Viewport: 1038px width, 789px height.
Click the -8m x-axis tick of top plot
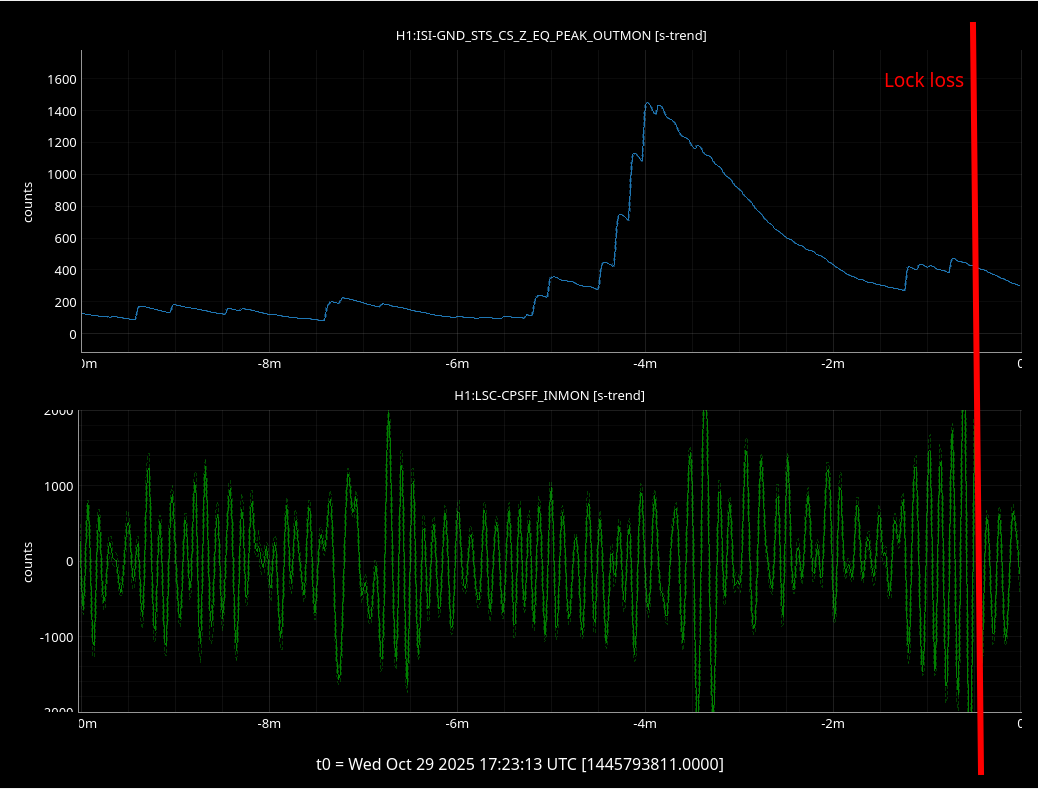[268, 363]
